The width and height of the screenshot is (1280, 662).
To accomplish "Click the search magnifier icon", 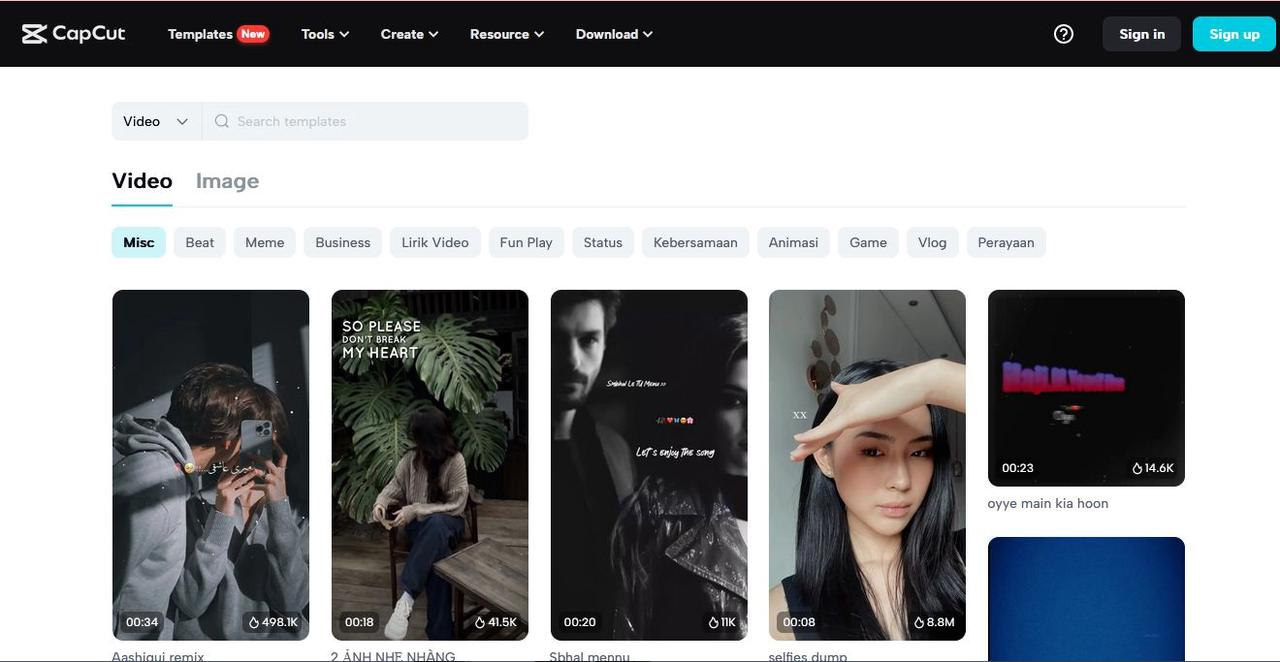I will (x=222, y=121).
